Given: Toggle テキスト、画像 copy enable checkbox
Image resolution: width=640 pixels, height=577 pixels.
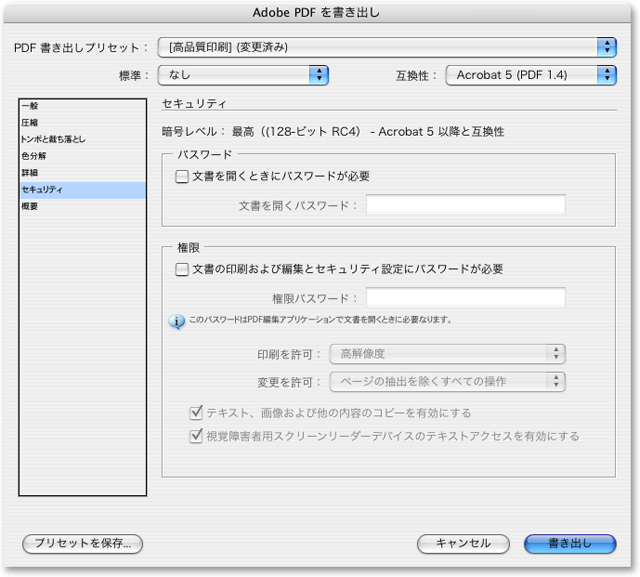Looking at the screenshot, I should [196, 412].
